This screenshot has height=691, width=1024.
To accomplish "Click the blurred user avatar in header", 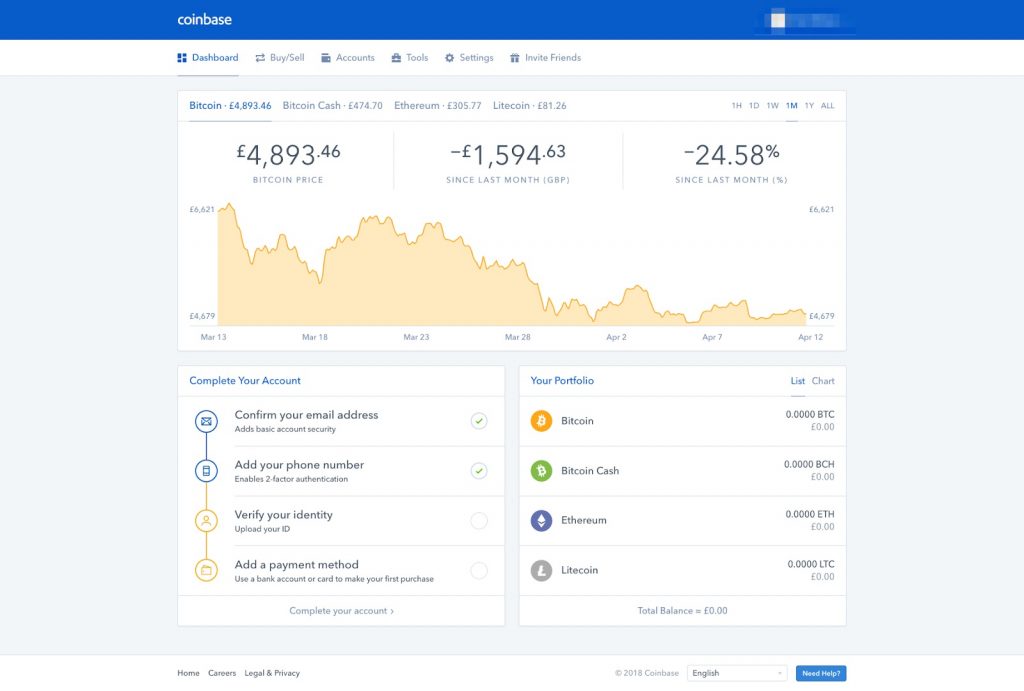I will tap(778, 20).
